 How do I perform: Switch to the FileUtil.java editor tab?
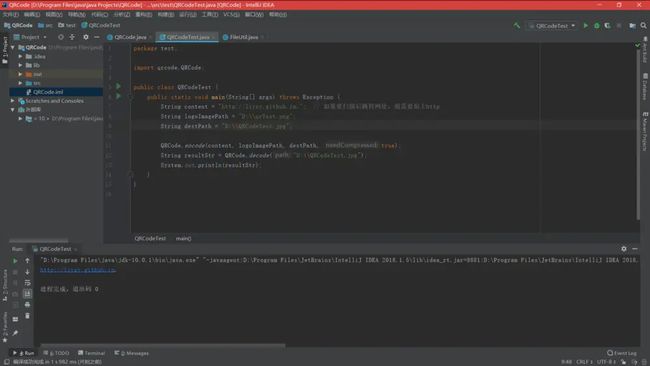243,37
